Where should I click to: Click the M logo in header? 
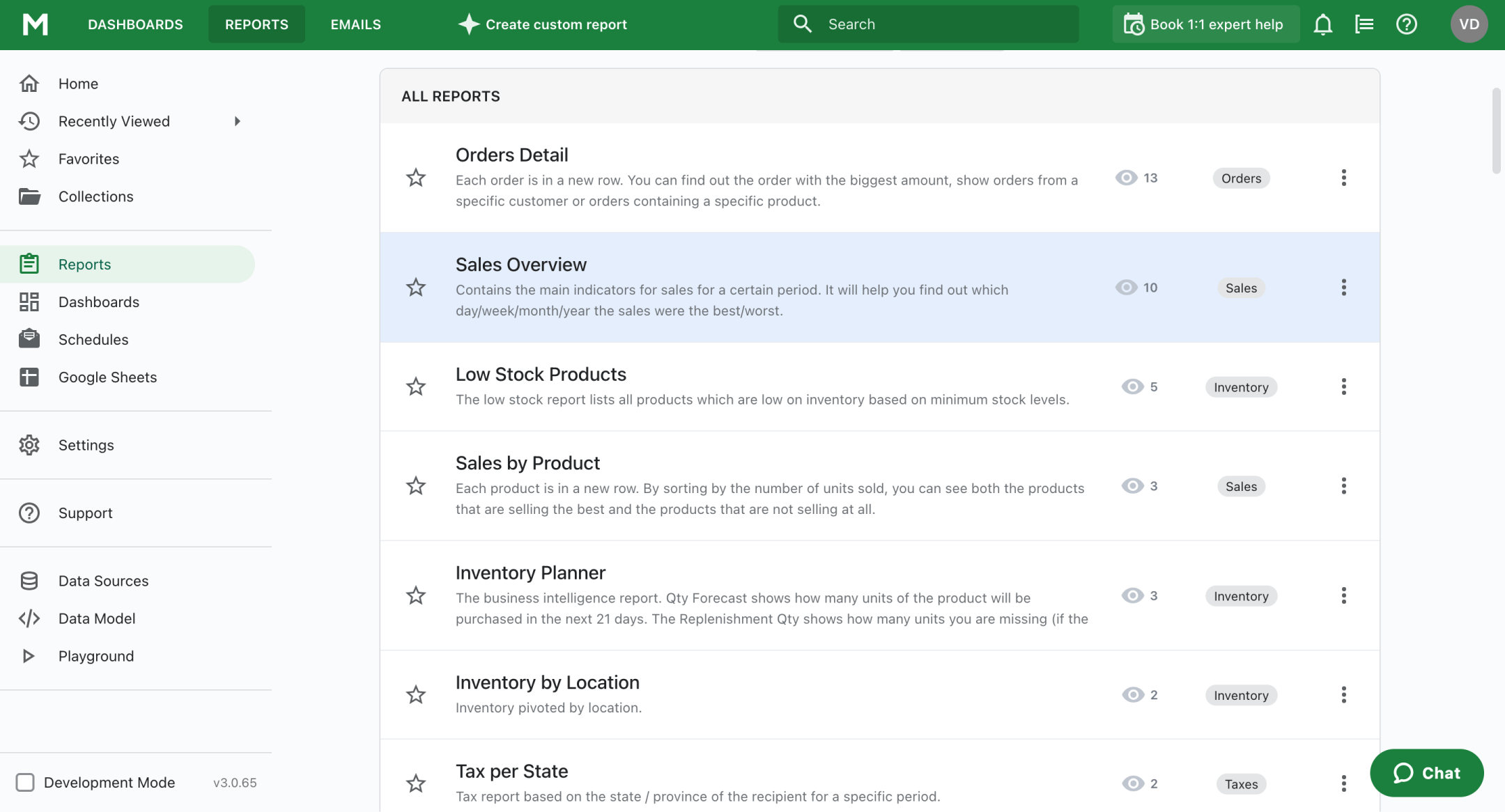(x=35, y=24)
